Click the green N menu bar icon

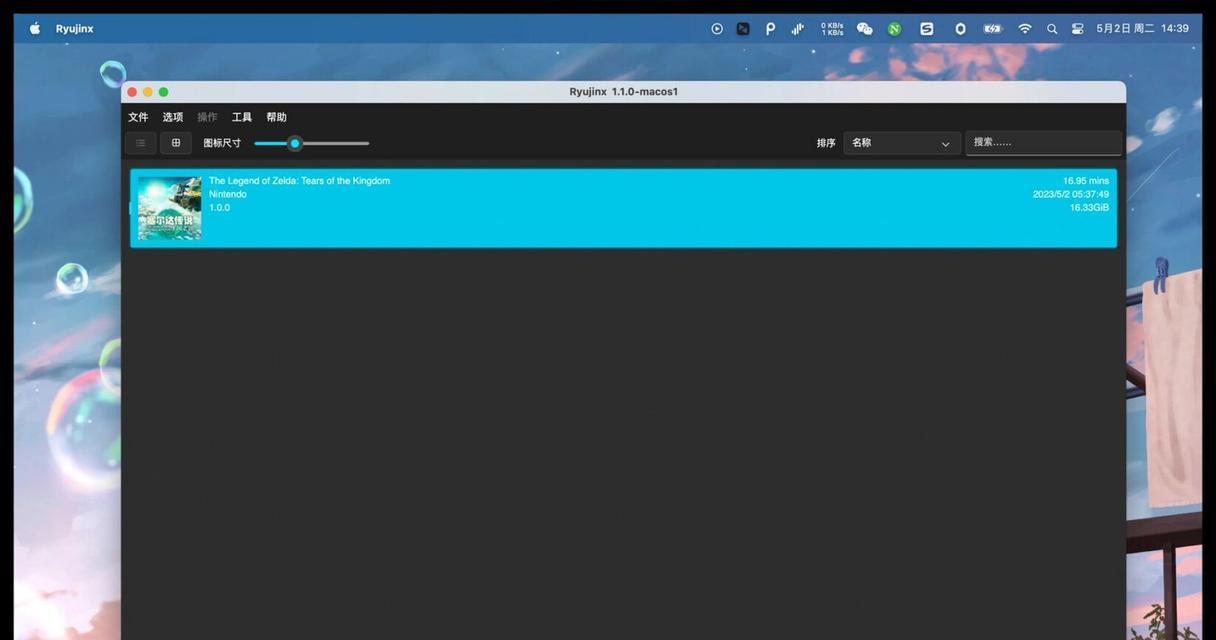tap(894, 29)
